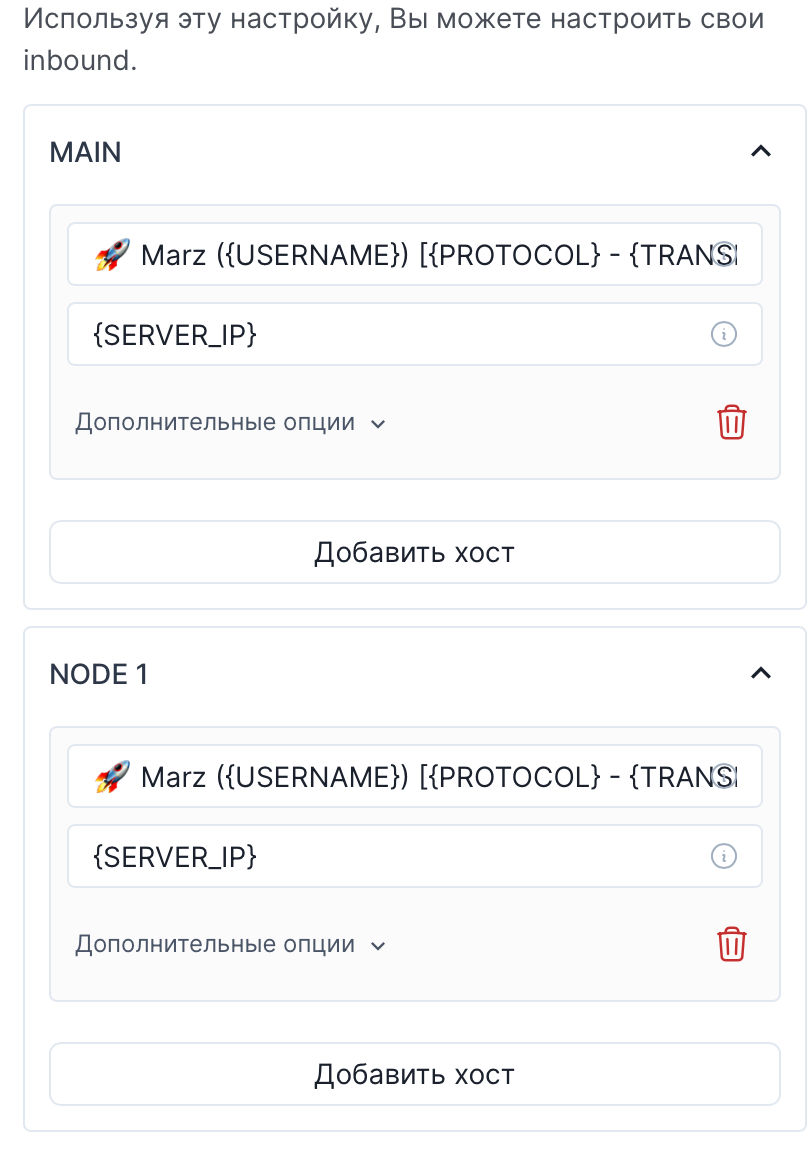Click Добавить хост button in NODE 1
This screenshot has width=810, height=1152.
[x=415, y=1074]
